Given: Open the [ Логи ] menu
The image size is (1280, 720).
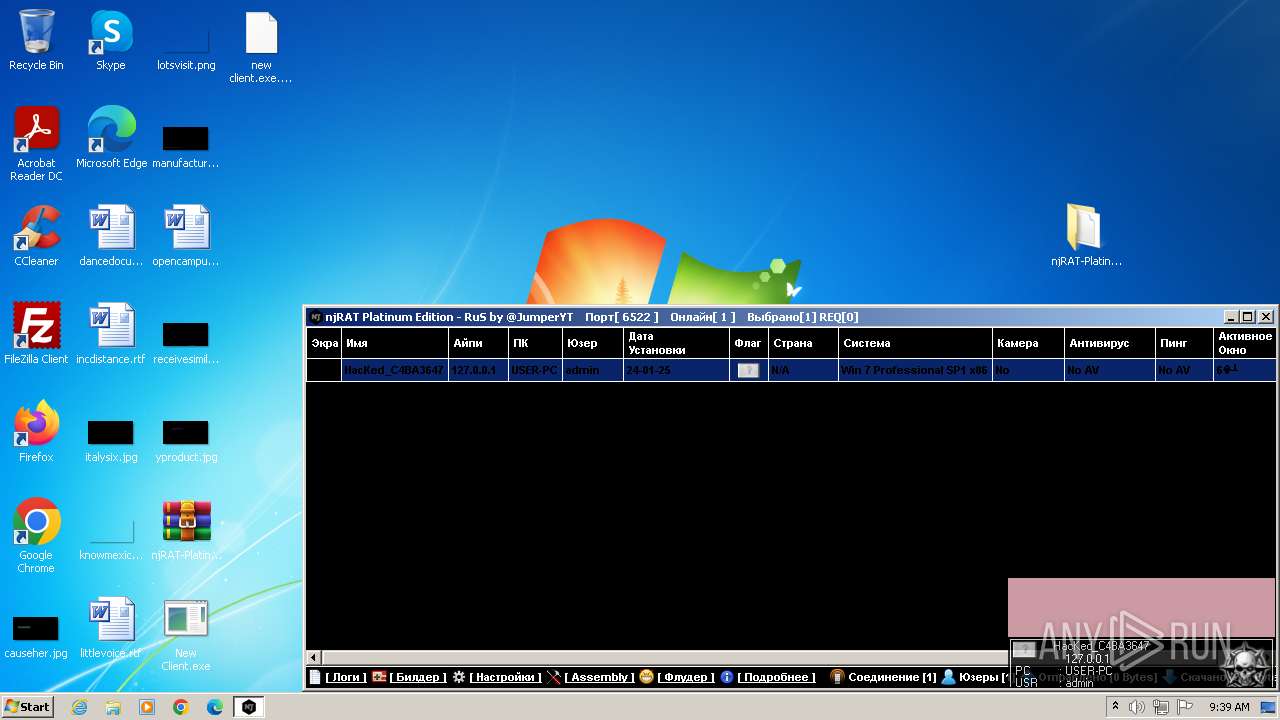Looking at the screenshot, I should (346, 677).
